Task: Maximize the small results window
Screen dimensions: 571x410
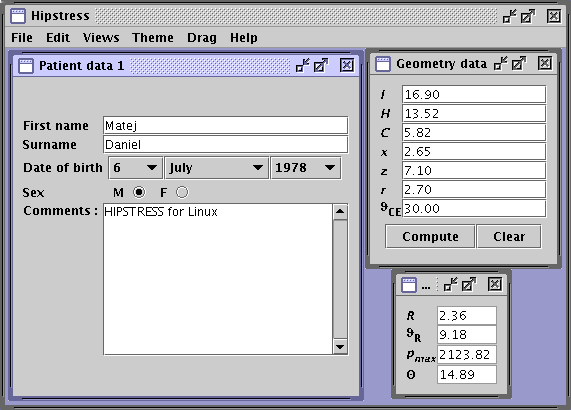Action: tap(469, 285)
